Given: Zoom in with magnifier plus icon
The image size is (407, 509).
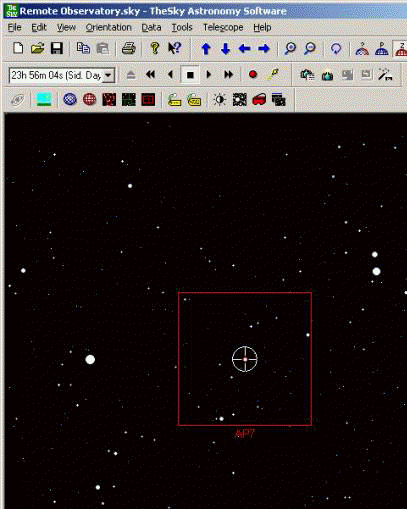Looking at the screenshot, I should [290, 49].
